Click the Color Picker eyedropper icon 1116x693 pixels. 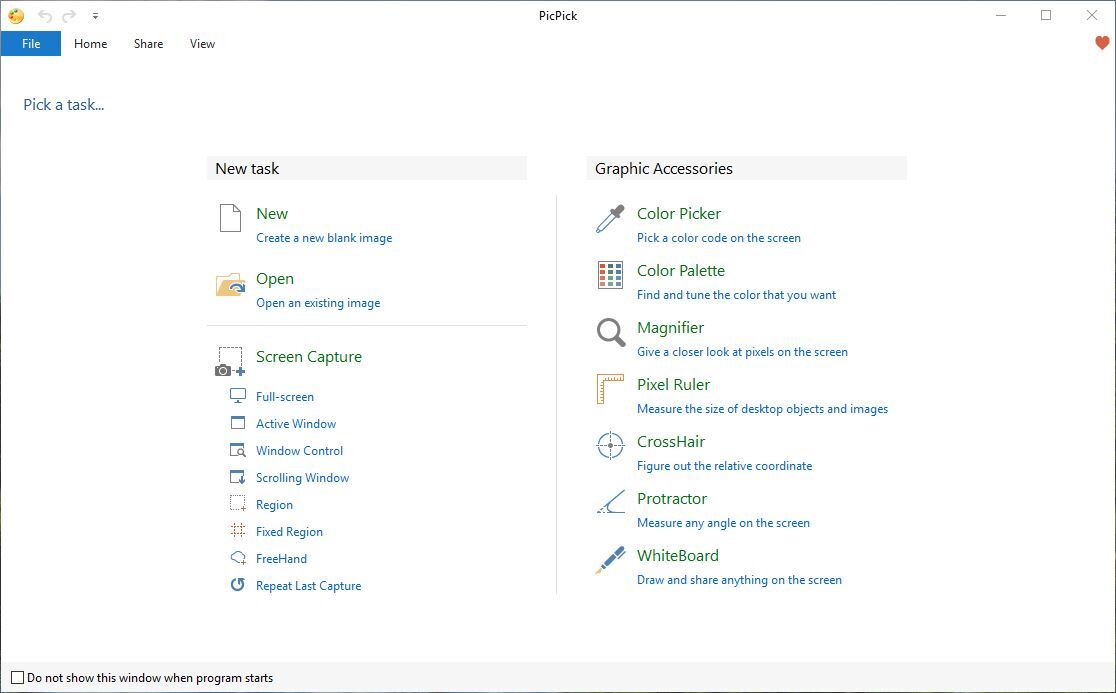(x=610, y=219)
